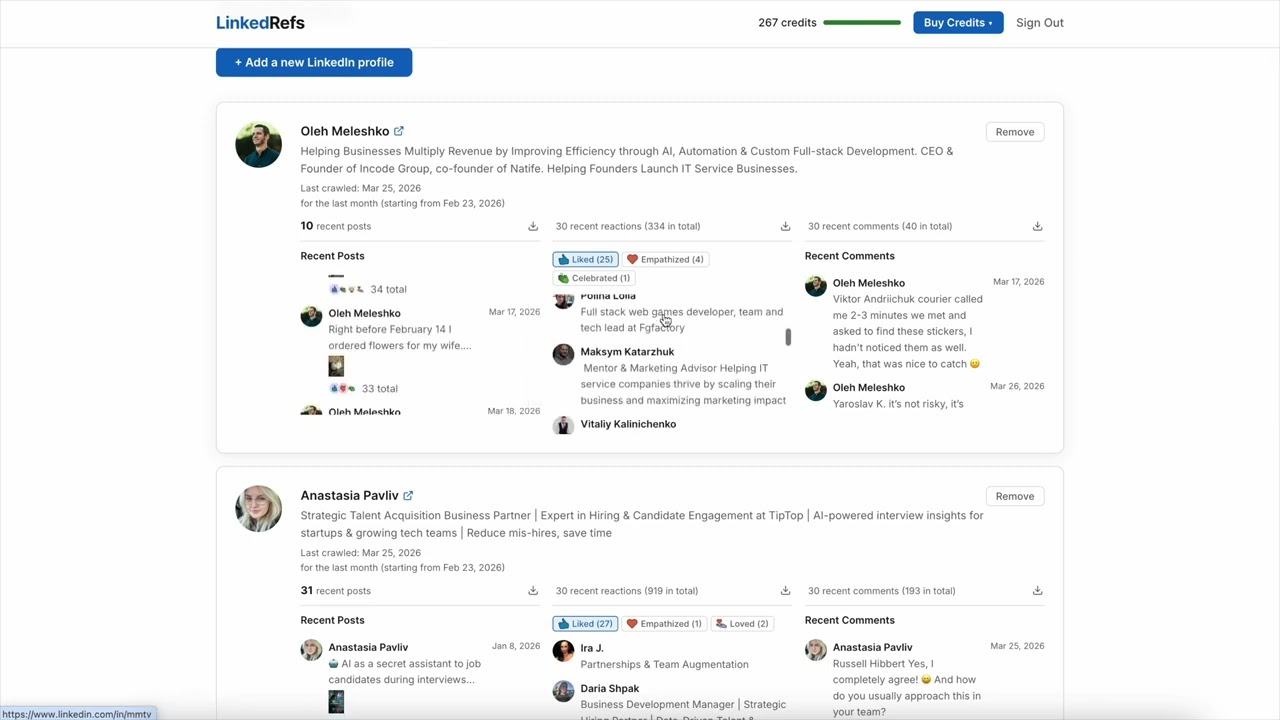Sign out of the account
This screenshot has width=1280, height=720.
(1039, 22)
